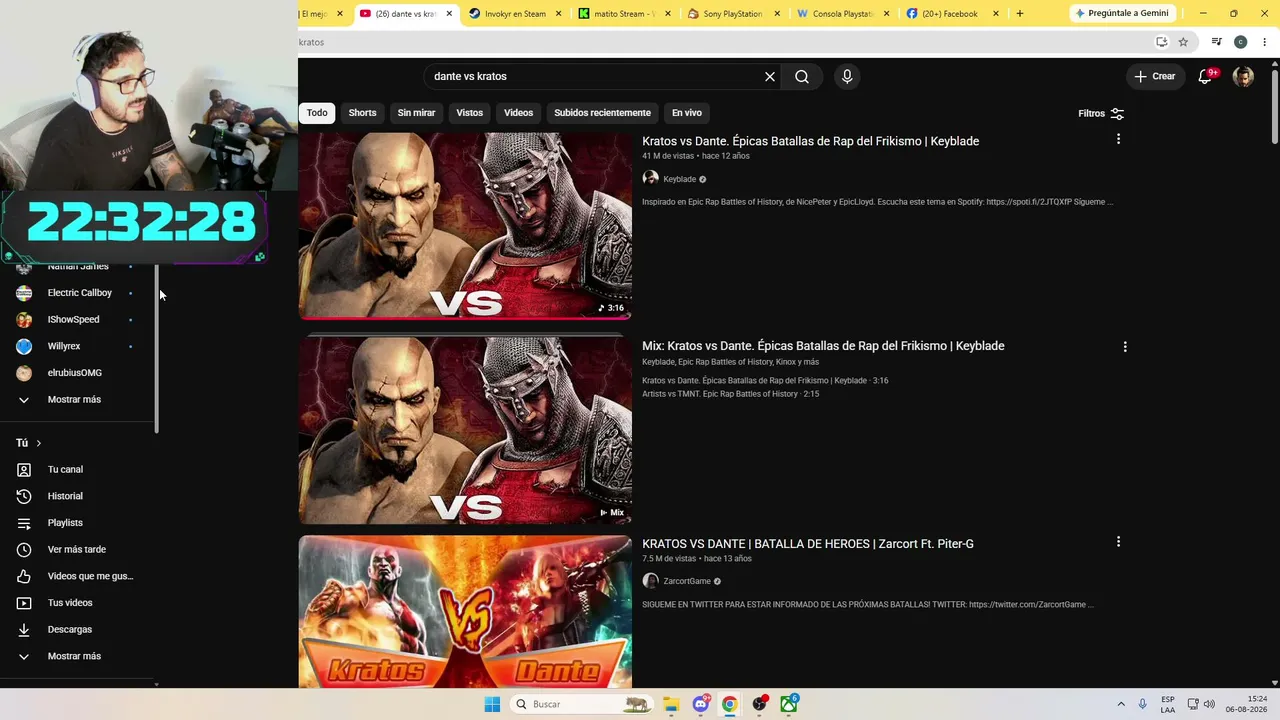The width and height of the screenshot is (1280, 720).
Task: Open the first Kratos vs Dante thumbnail
Action: pos(465,226)
